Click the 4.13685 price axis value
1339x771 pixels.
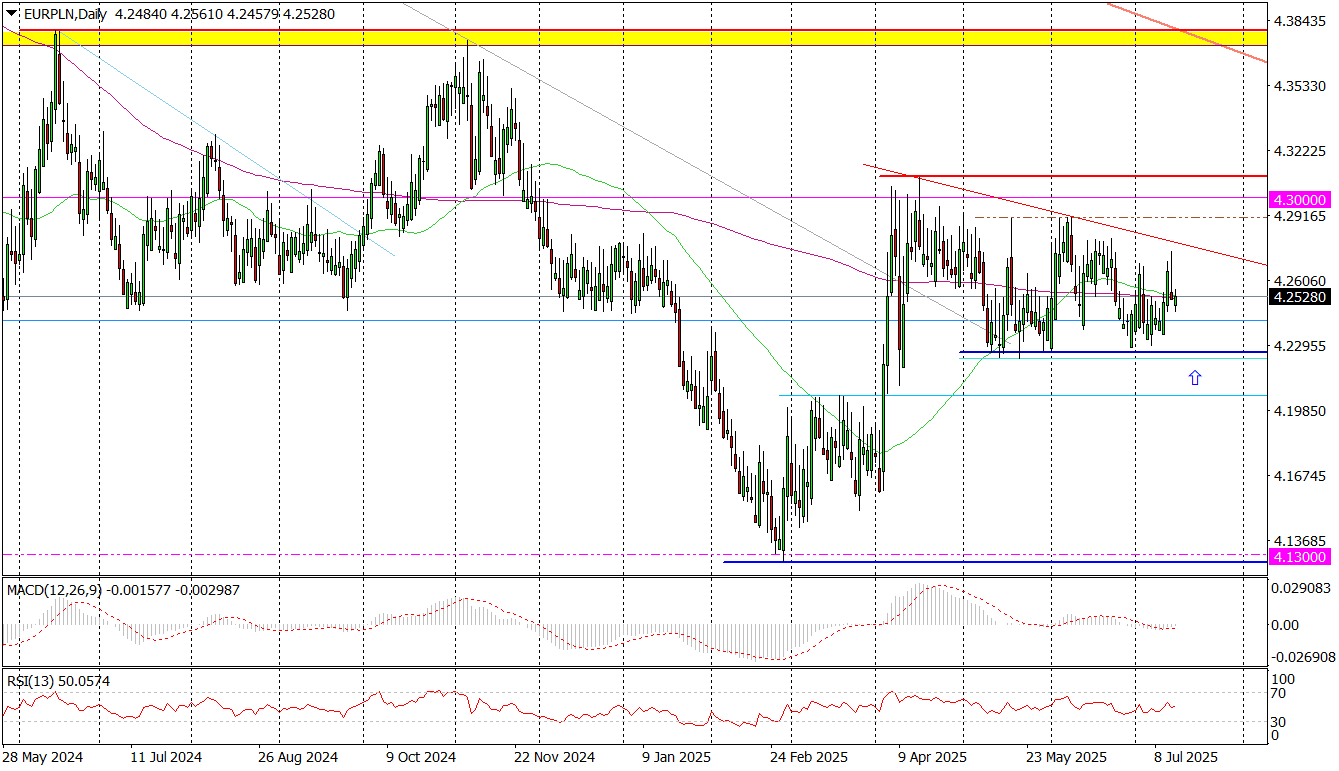(1298, 541)
